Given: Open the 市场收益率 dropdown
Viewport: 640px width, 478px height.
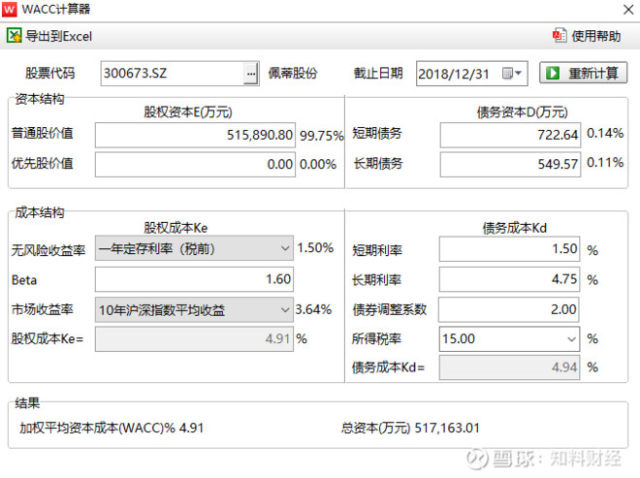Looking at the screenshot, I should pyautogui.click(x=194, y=310).
